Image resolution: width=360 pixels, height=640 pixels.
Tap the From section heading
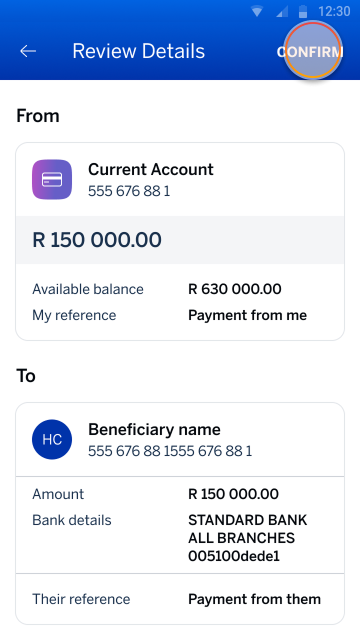pos(38,116)
